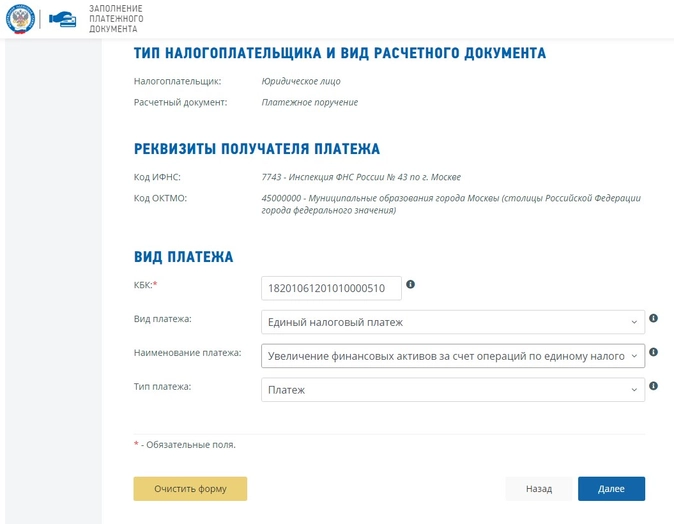Screen dimensions: 674x524
Task: Open info icon next to Тип платежа
Action: [653, 386]
